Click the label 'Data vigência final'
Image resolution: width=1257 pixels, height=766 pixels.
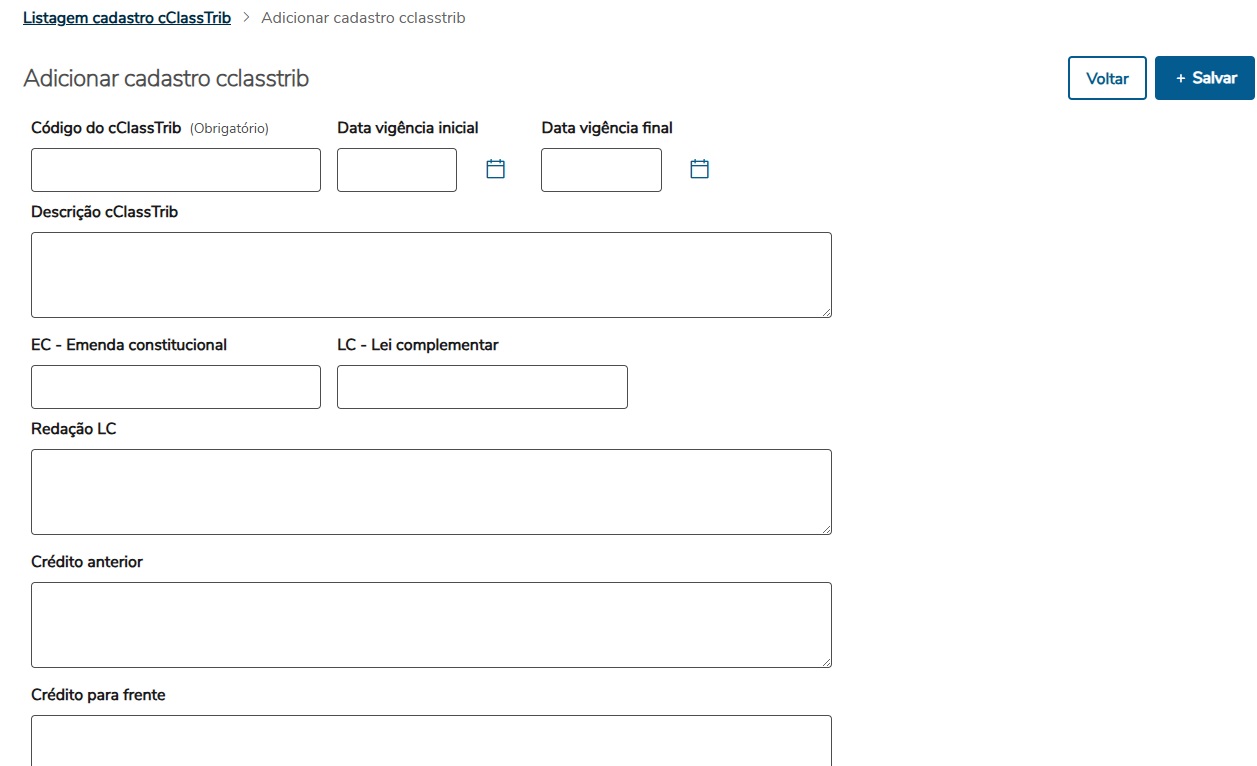[x=607, y=128]
